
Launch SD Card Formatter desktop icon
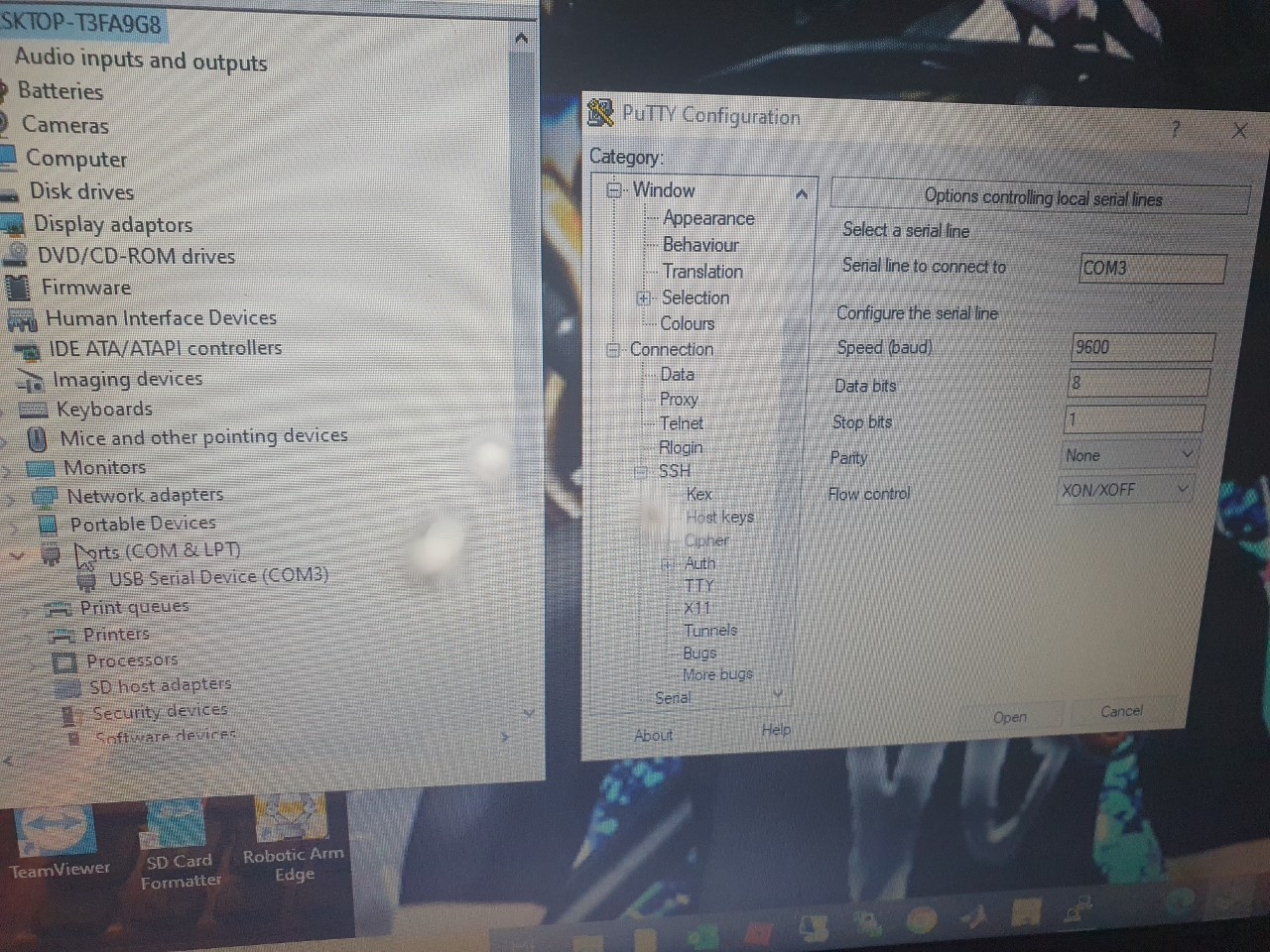[179, 823]
